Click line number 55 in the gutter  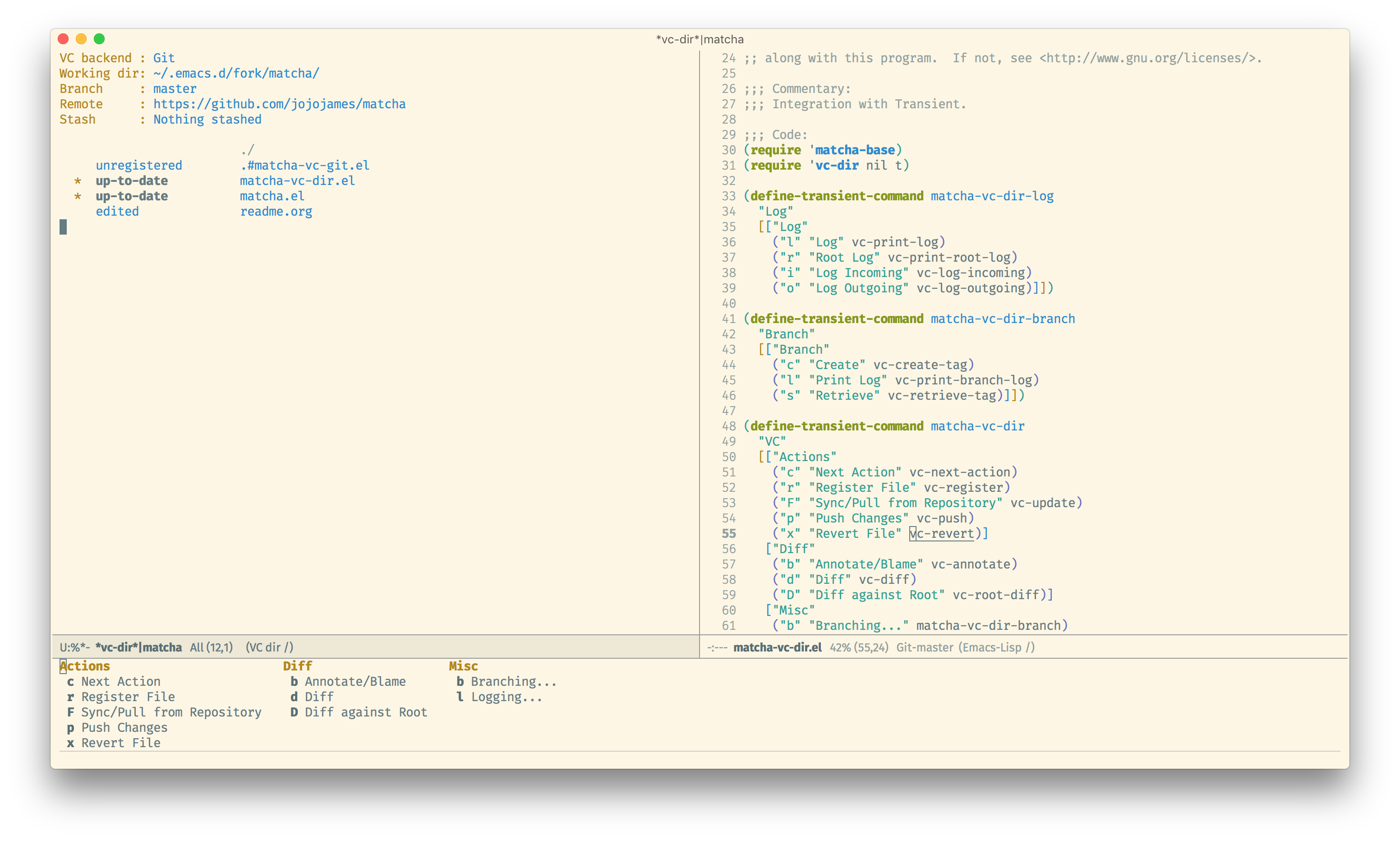(728, 534)
